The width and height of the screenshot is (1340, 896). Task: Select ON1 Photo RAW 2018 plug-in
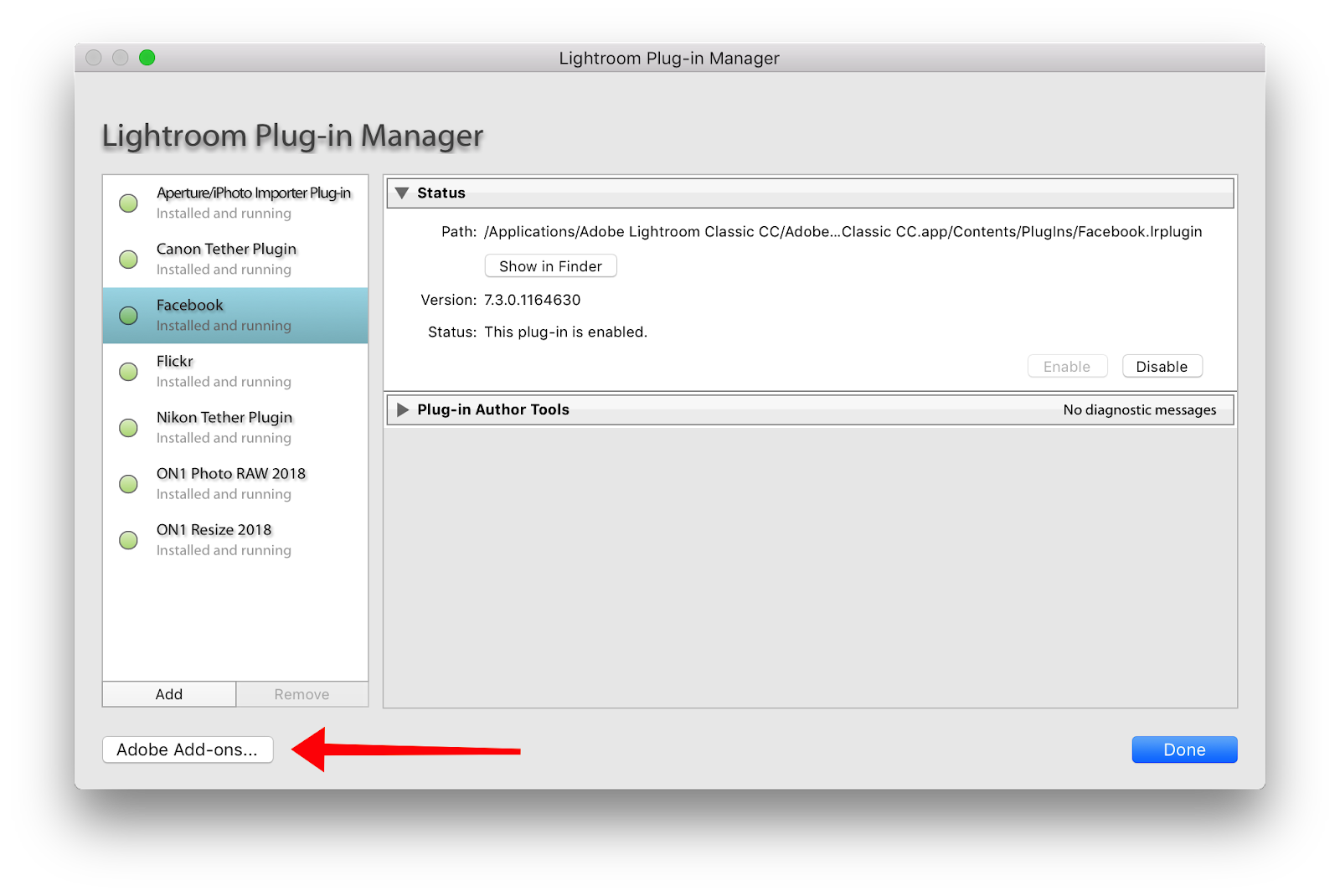pyautogui.click(x=235, y=484)
